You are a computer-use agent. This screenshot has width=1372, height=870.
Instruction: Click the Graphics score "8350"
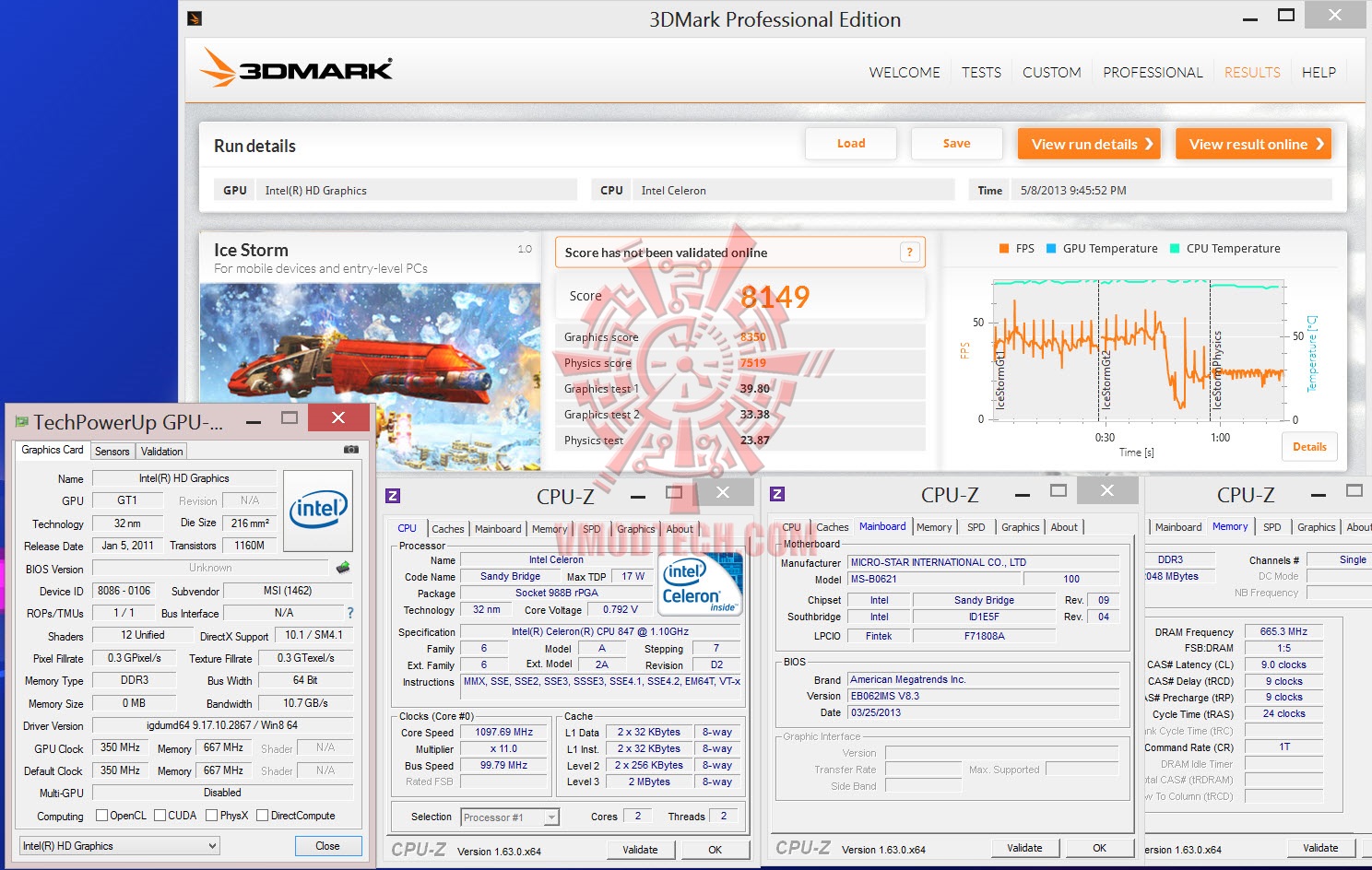tap(753, 337)
